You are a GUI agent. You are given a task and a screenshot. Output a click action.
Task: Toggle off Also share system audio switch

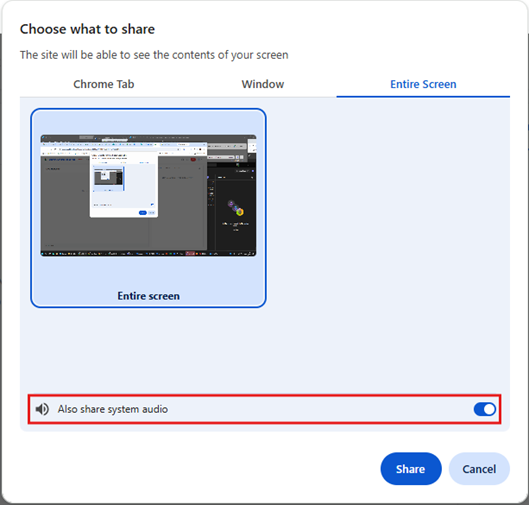[x=484, y=409]
